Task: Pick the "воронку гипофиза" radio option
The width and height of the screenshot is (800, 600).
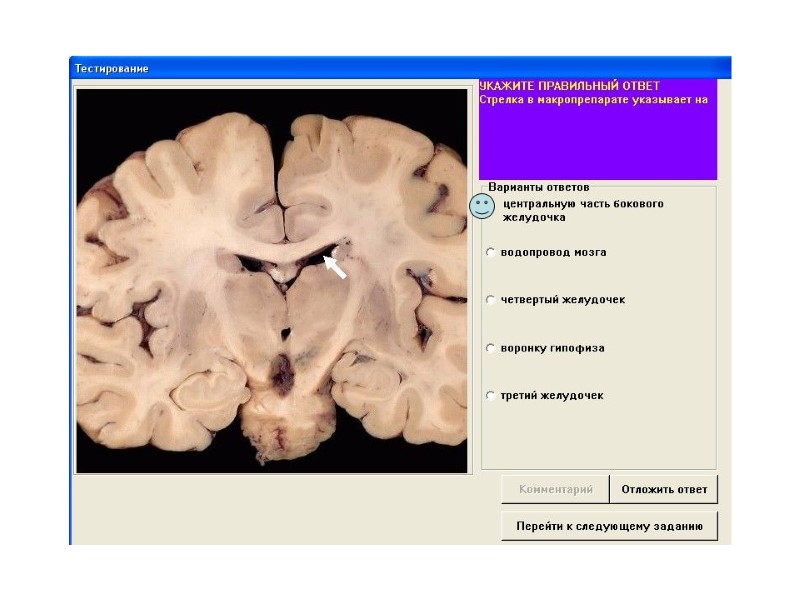Action: (490, 348)
